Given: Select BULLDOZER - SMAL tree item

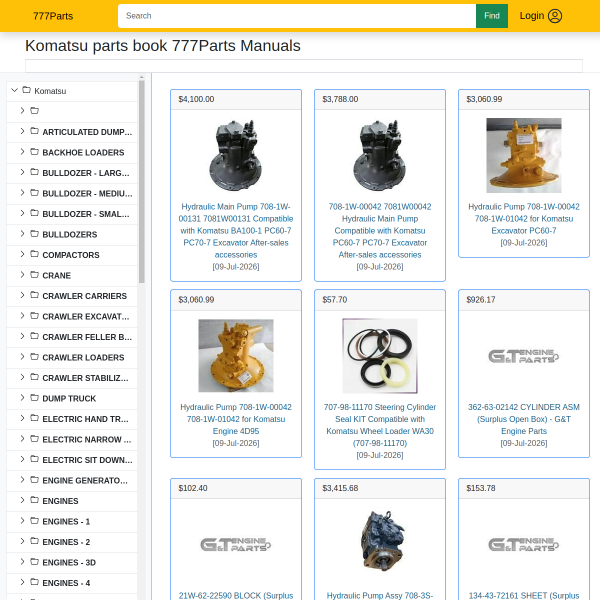Looking at the screenshot, I should (x=86, y=214).
